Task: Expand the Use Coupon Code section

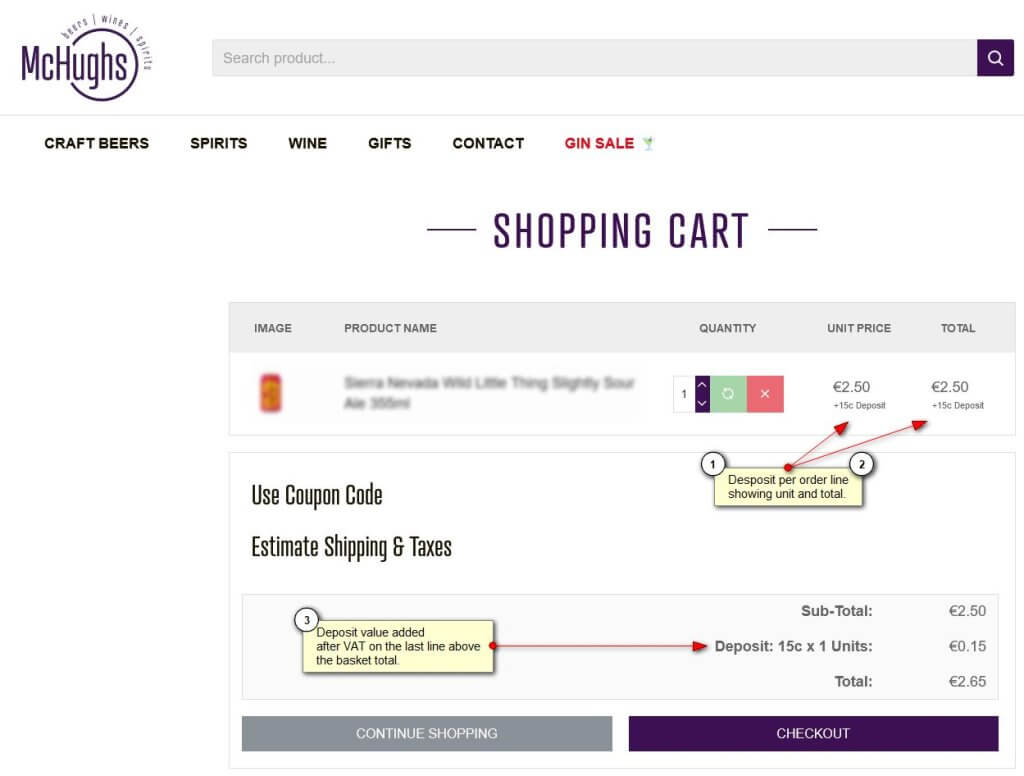Action: [x=317, y=495]
